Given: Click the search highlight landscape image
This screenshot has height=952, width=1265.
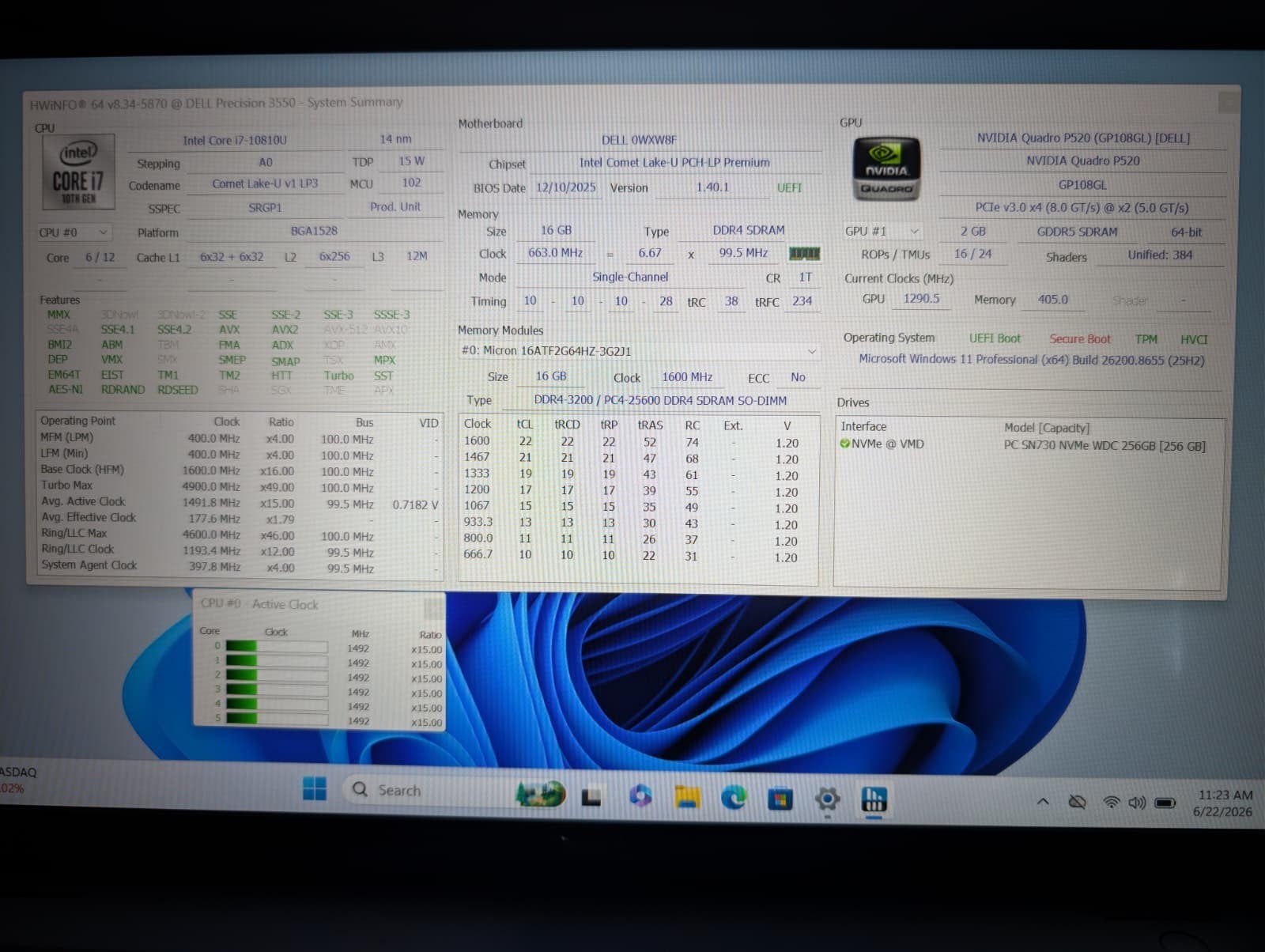Looking at the screenshot, I should coord(540,793).
